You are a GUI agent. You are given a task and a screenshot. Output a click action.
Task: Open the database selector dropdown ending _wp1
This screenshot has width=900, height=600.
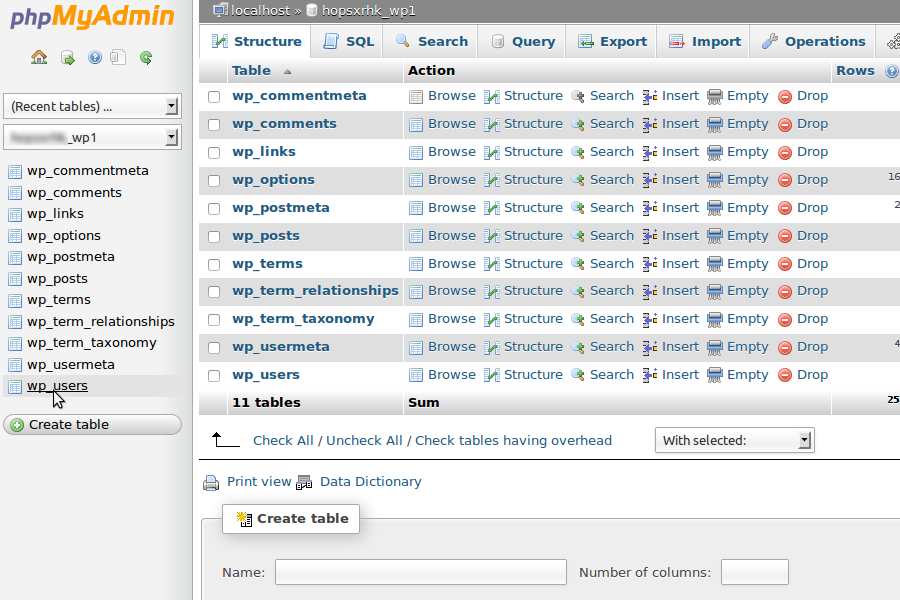coord(92,137)
